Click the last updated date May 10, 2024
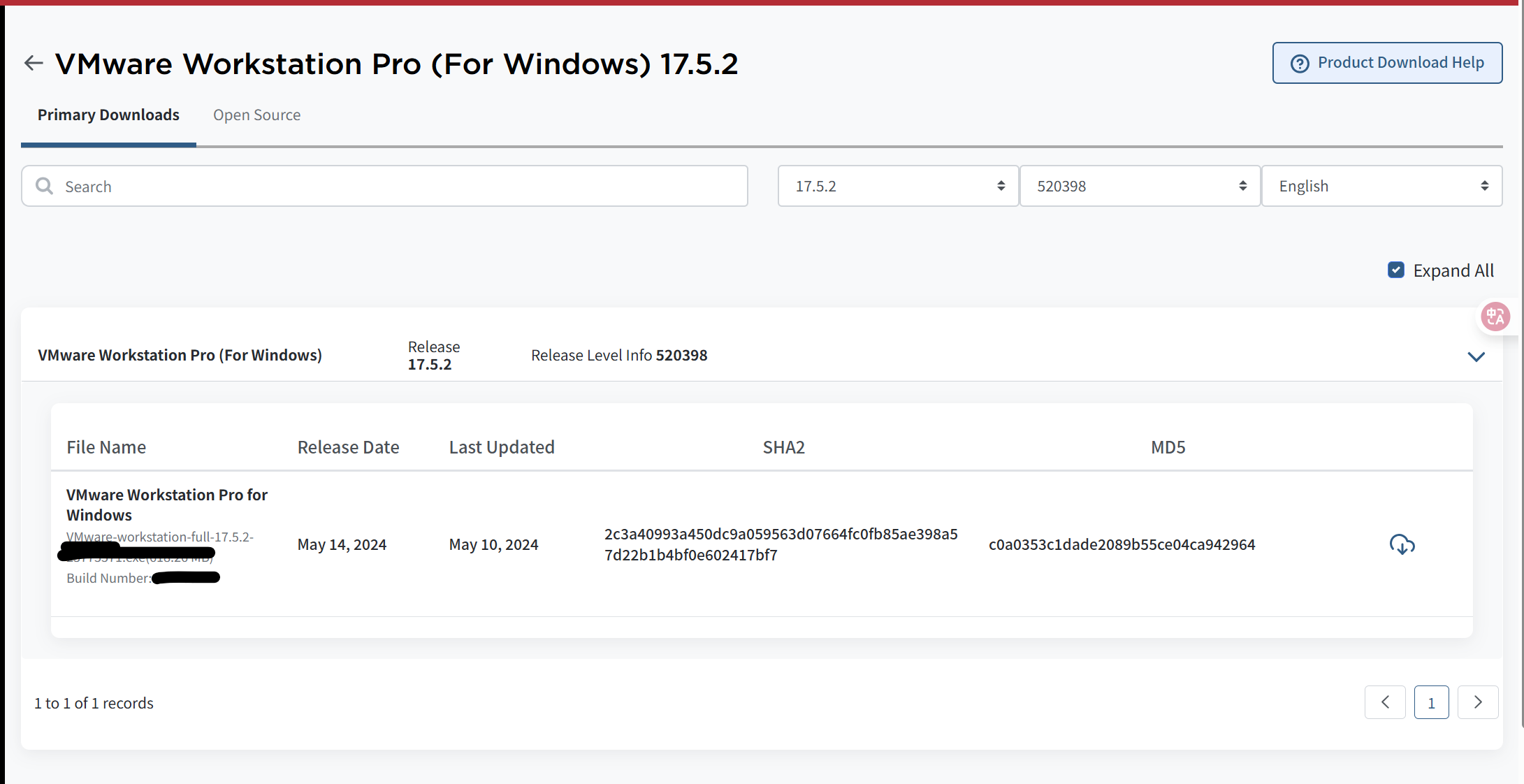The width and height of the screenshot is (1524, 784). 493,544
